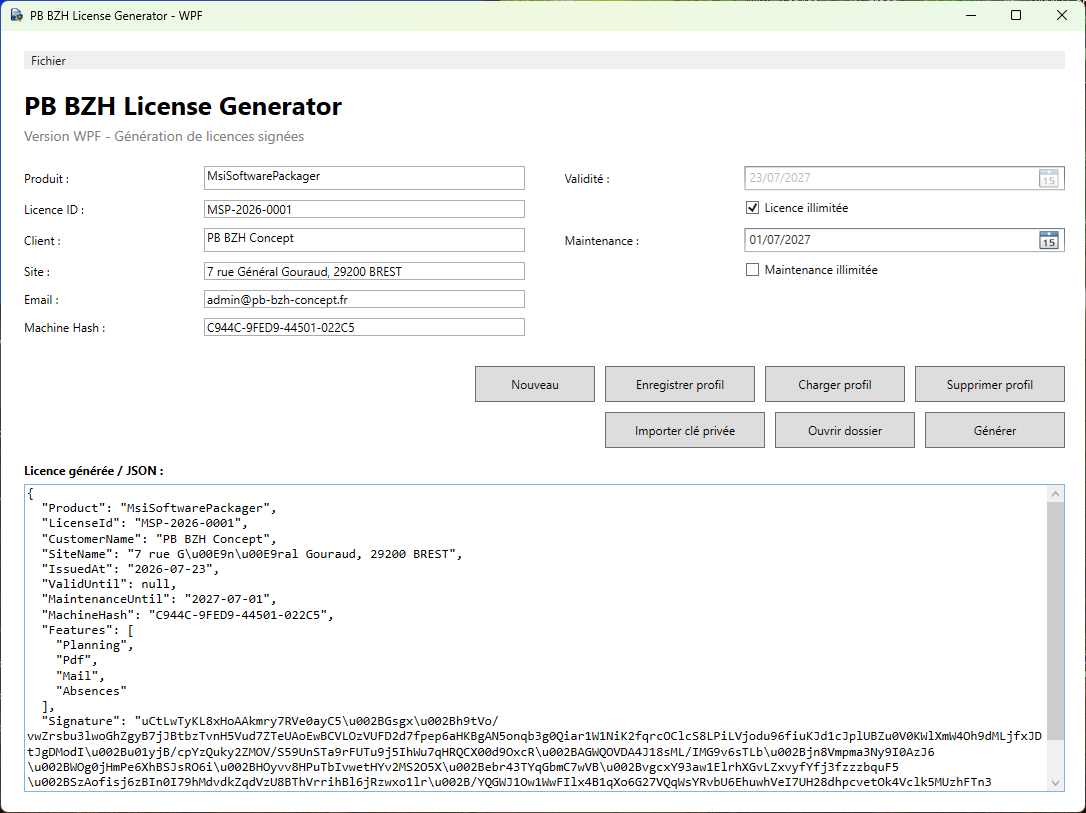Viewport: 1086px width, 813px height.
Task: Open the Maintenance date calendar picker
Action: [x=1049, y=240]
